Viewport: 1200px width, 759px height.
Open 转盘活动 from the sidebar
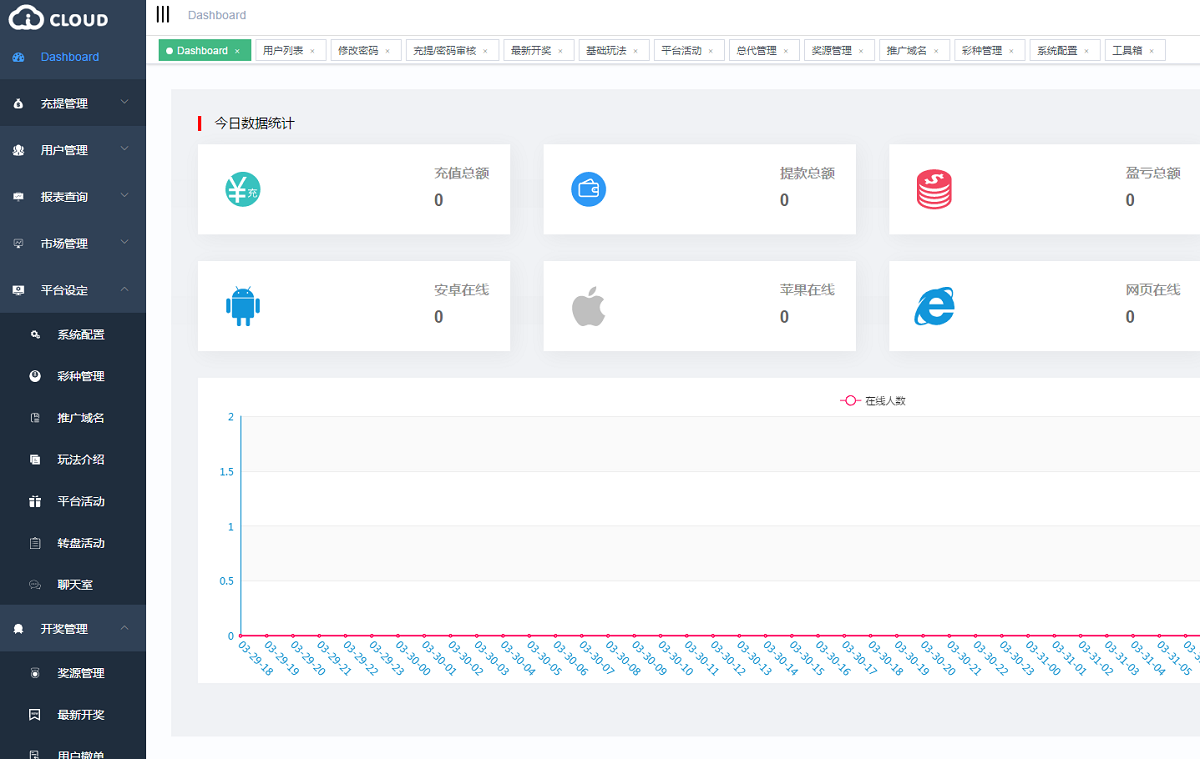(x=81, y=544)
